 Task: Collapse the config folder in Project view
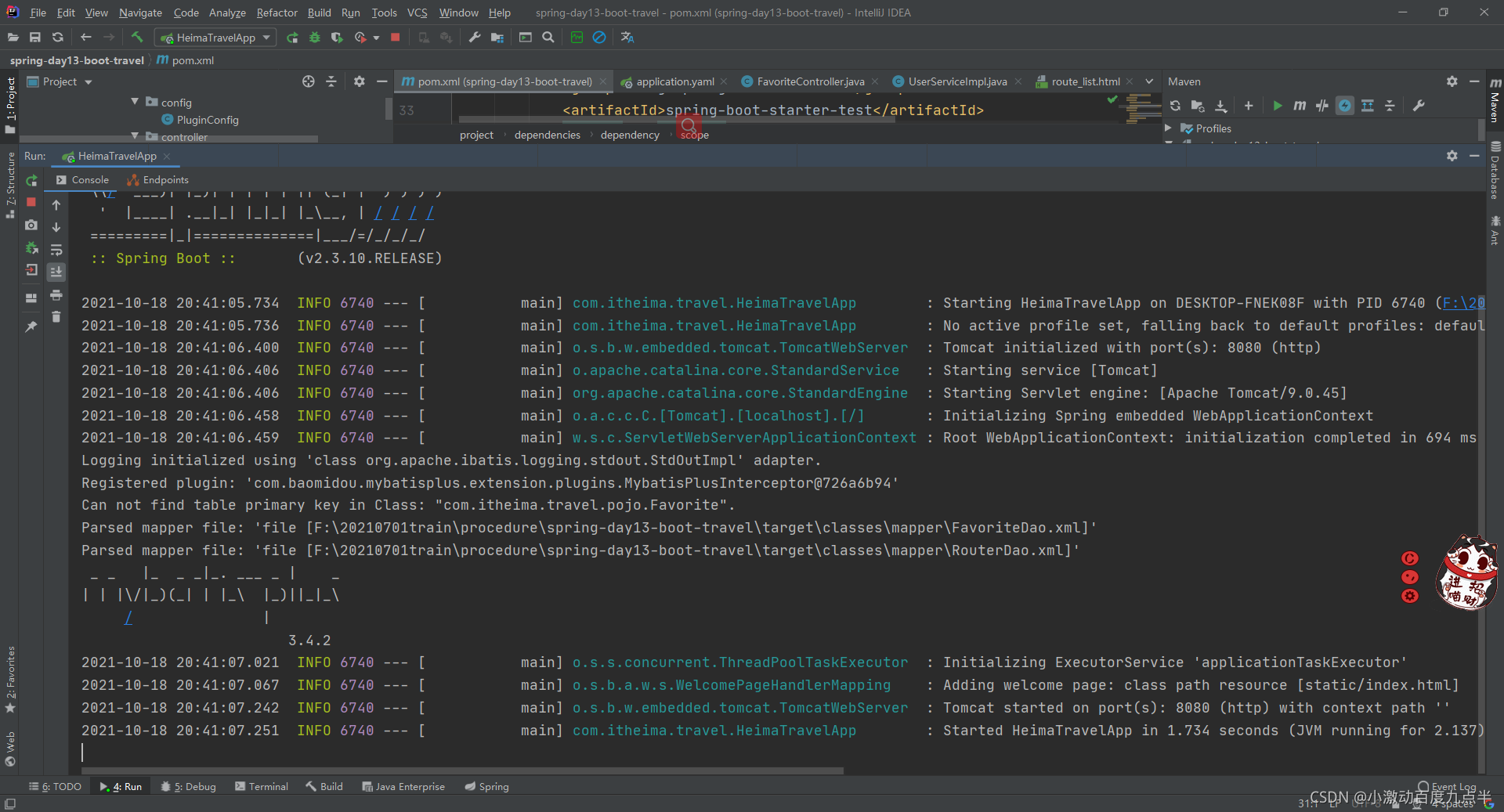pos(134,102)
